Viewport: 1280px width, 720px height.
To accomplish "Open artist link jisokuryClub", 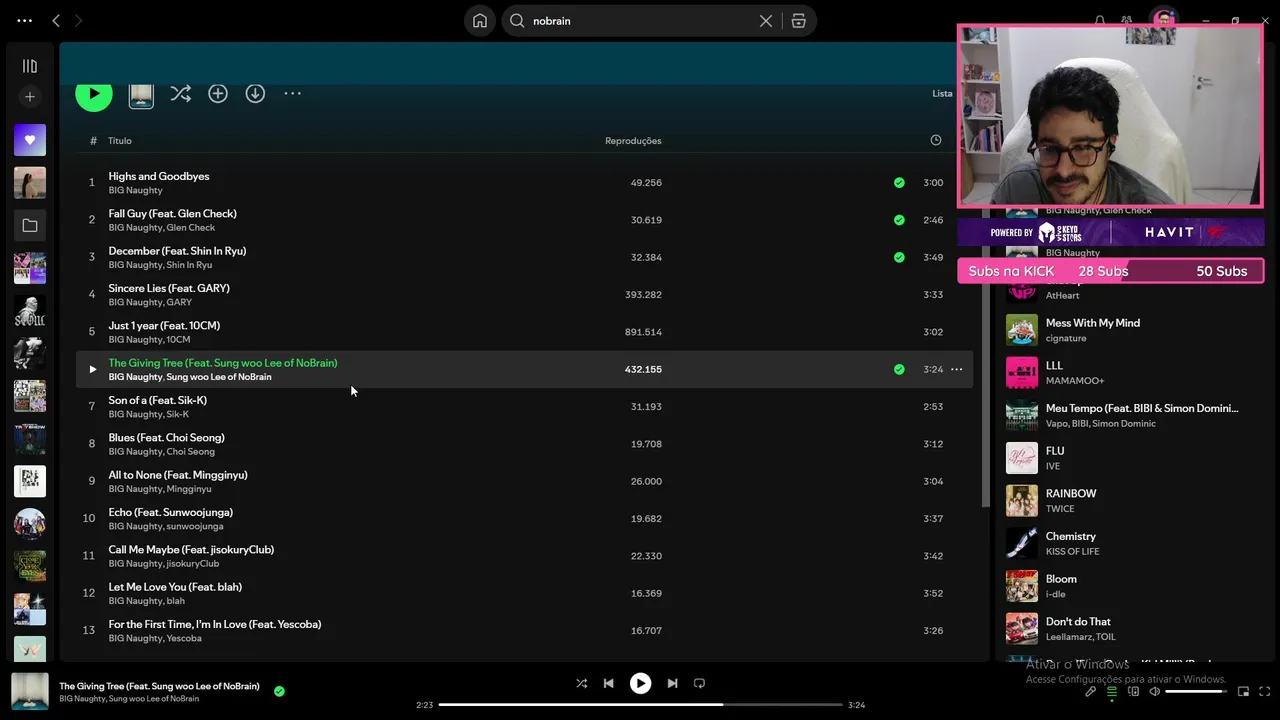I will pos(192,564).
